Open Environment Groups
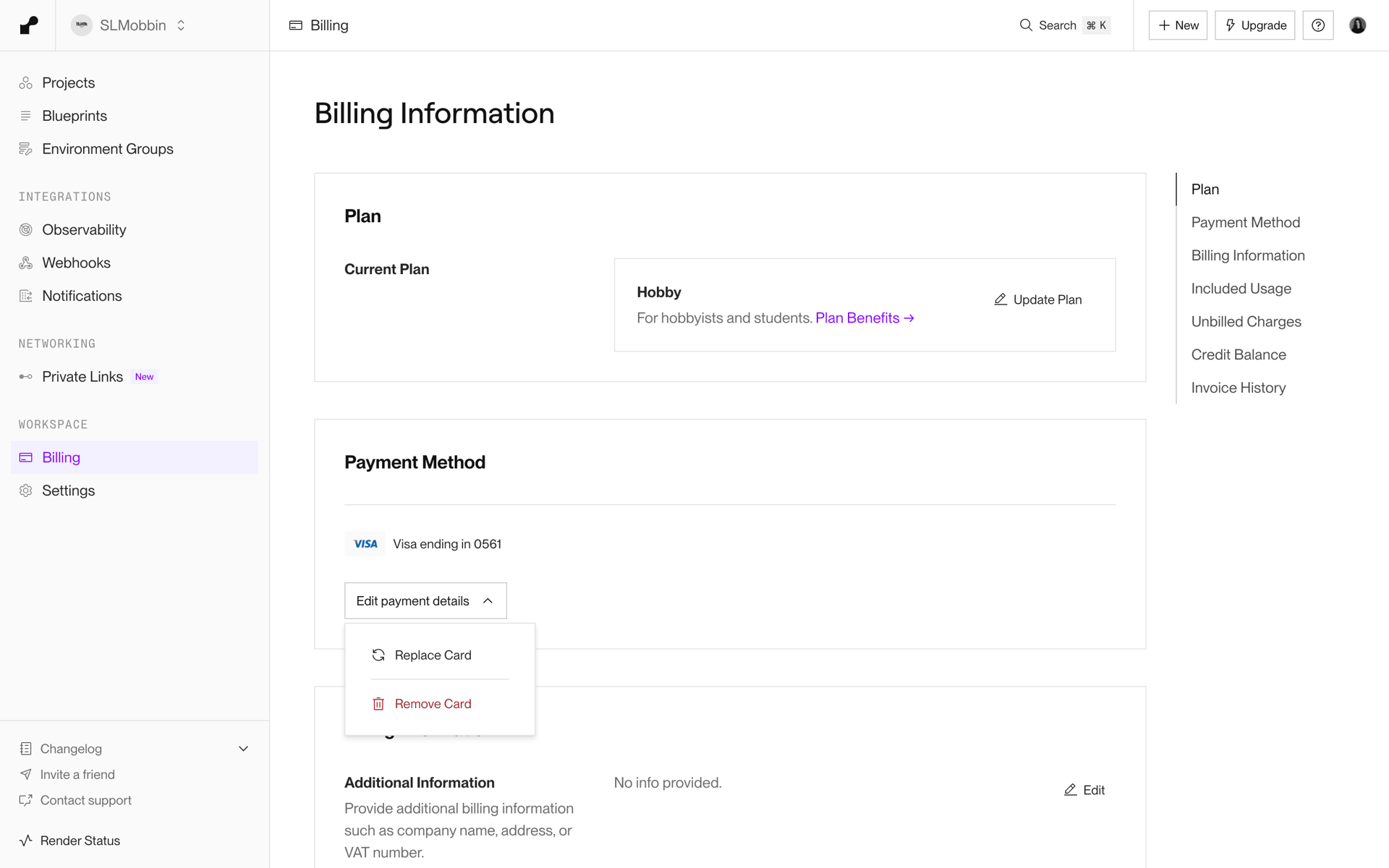This screenshot has height=868, width=1389. pos(135,149)
